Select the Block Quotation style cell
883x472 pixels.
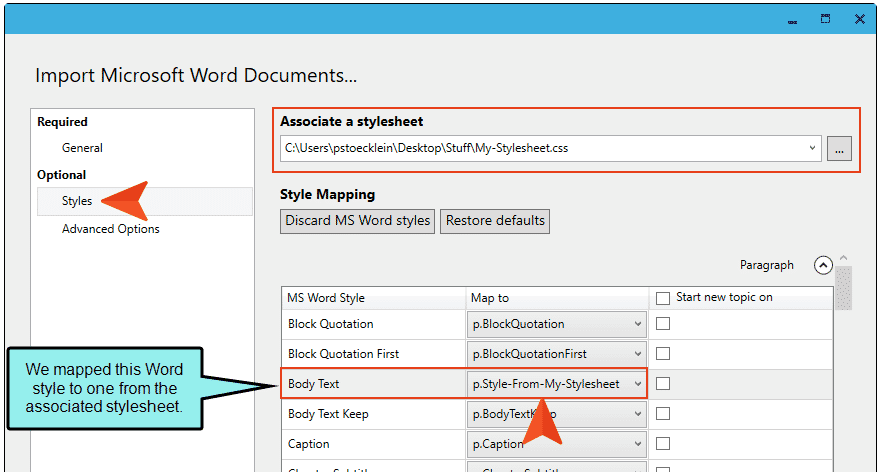pyautogui.click(x=374, y=324)
